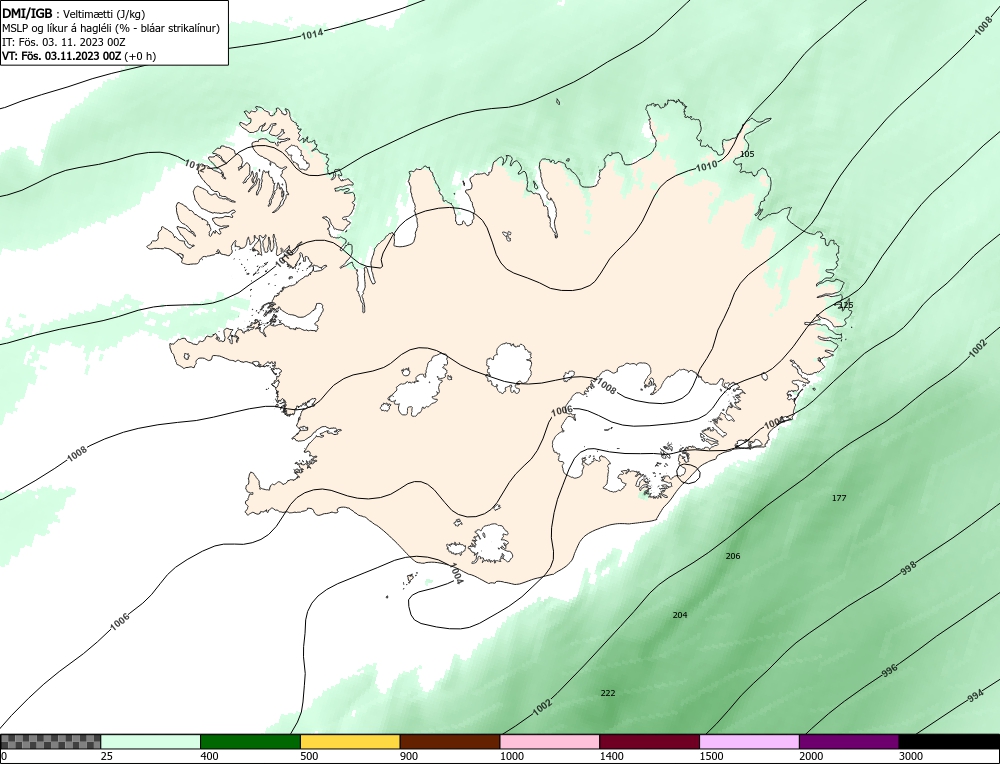Click the light green 25-400 legend swatch
The width and height of the screenshot is (1000, 764).
pos(151,741)
